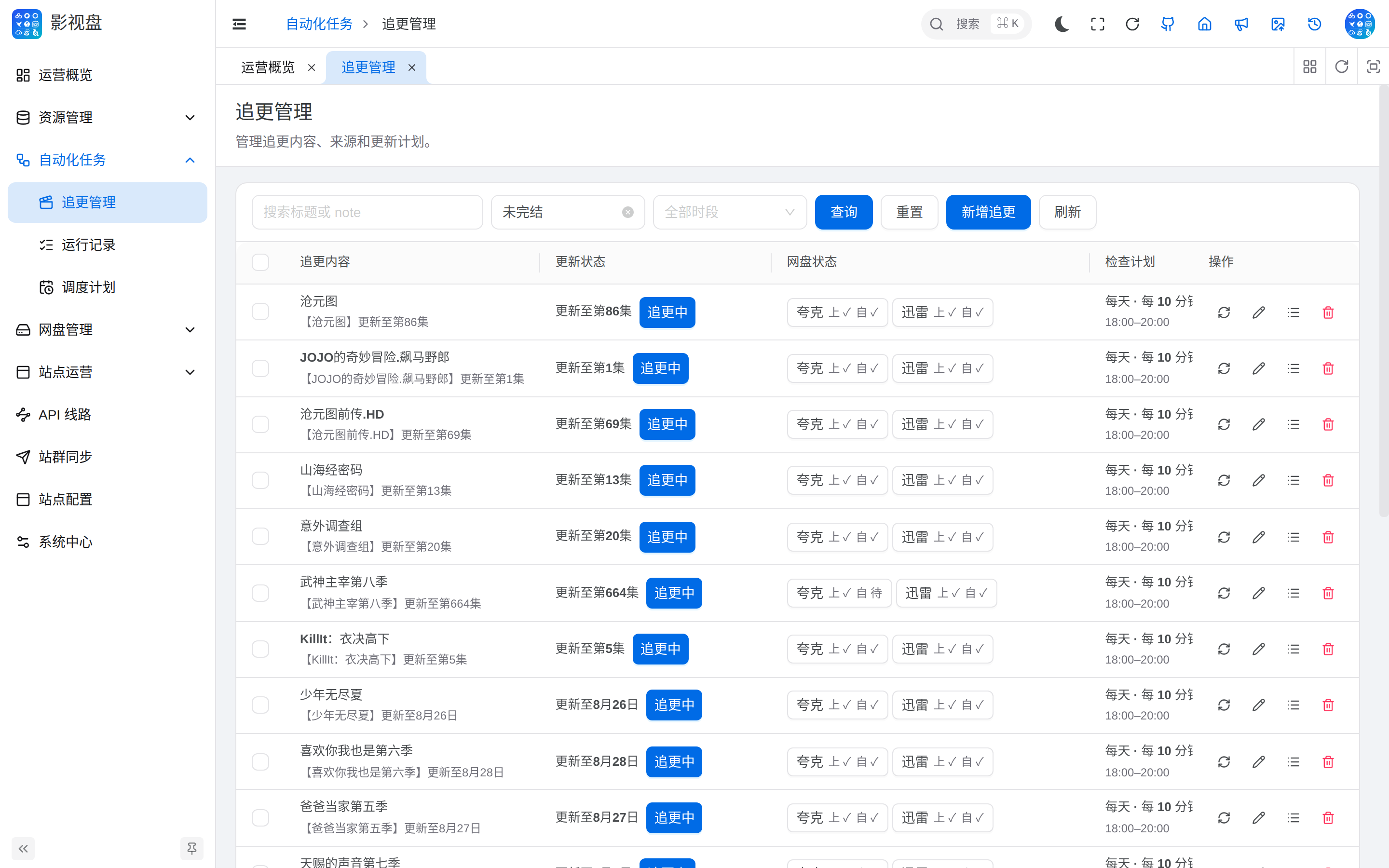
Task: Click the 新增追更 button
Action: 988,212
